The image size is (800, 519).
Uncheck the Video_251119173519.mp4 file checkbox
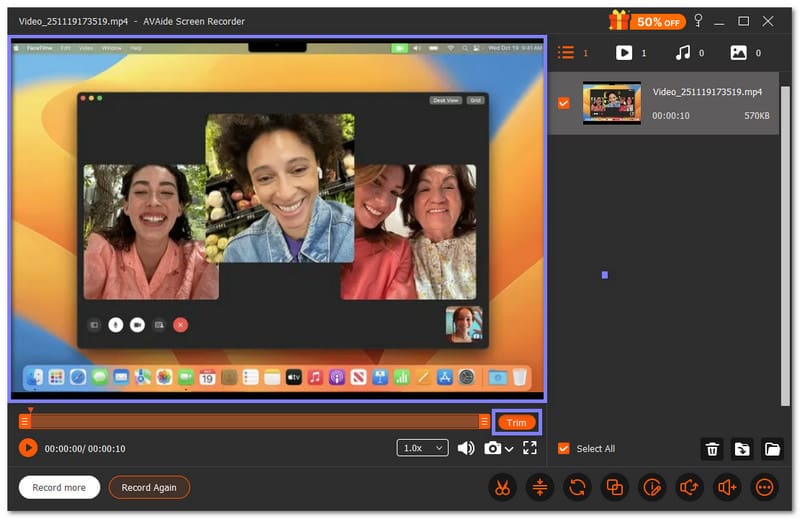[564, 103]
